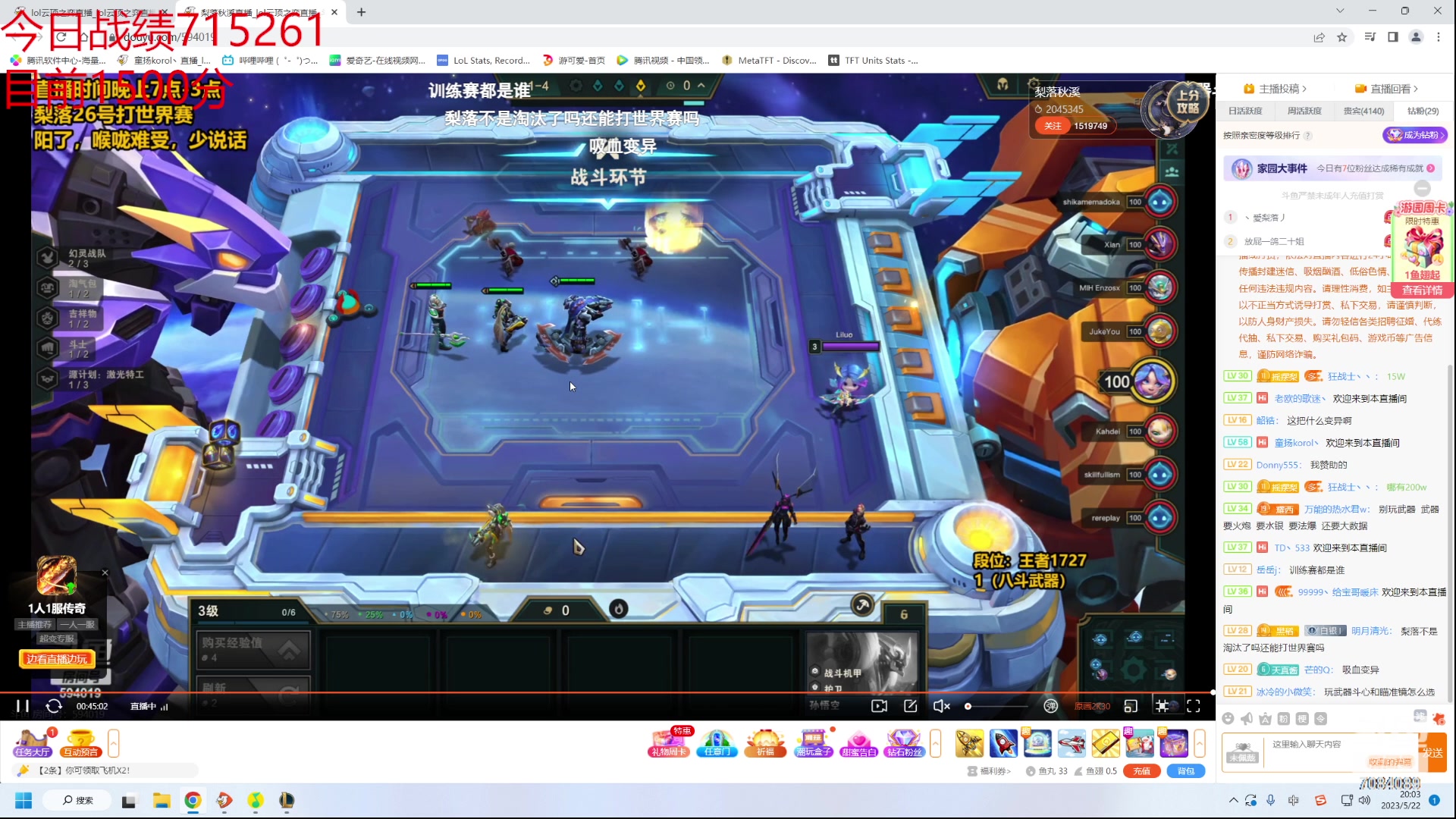Open MetaTFT bookmark

[x=769, y=61]
